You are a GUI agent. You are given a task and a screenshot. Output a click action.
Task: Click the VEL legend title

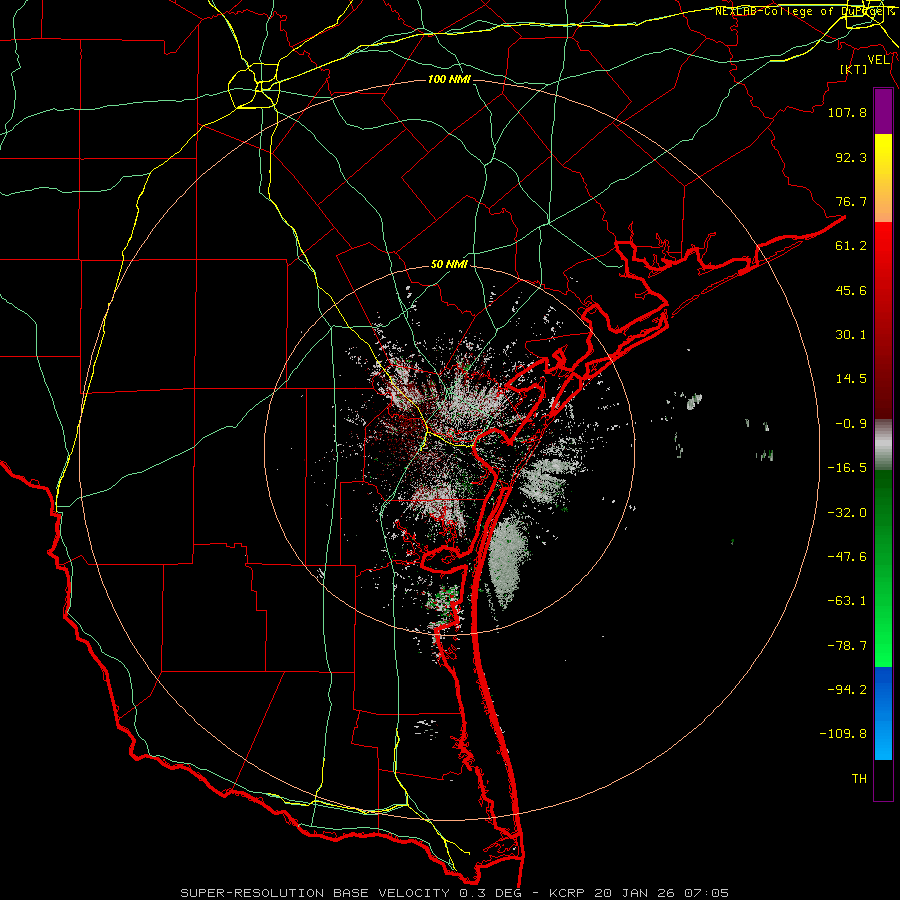pyautogui.click(x=878, y=60)
